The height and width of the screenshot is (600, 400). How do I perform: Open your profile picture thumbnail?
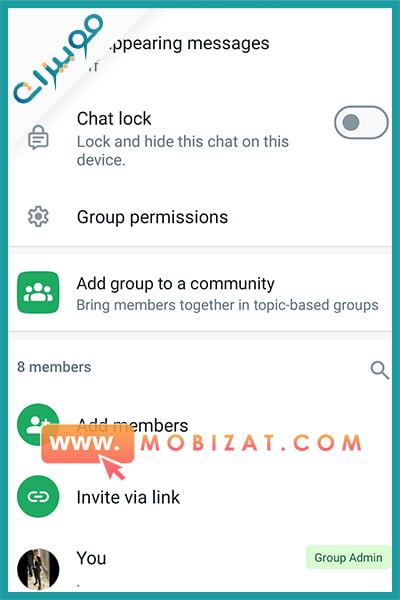point(38,569)
